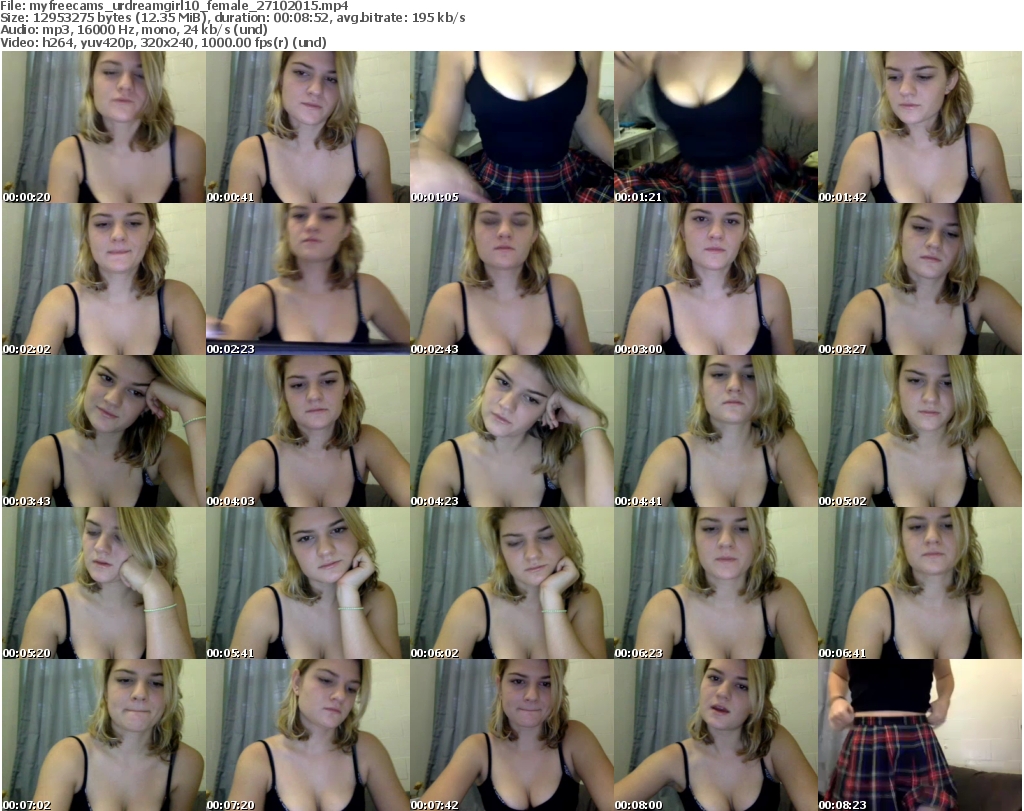
Task: Choose the 00:07:42 thumbnail
Action: click(x=512, y=735)
